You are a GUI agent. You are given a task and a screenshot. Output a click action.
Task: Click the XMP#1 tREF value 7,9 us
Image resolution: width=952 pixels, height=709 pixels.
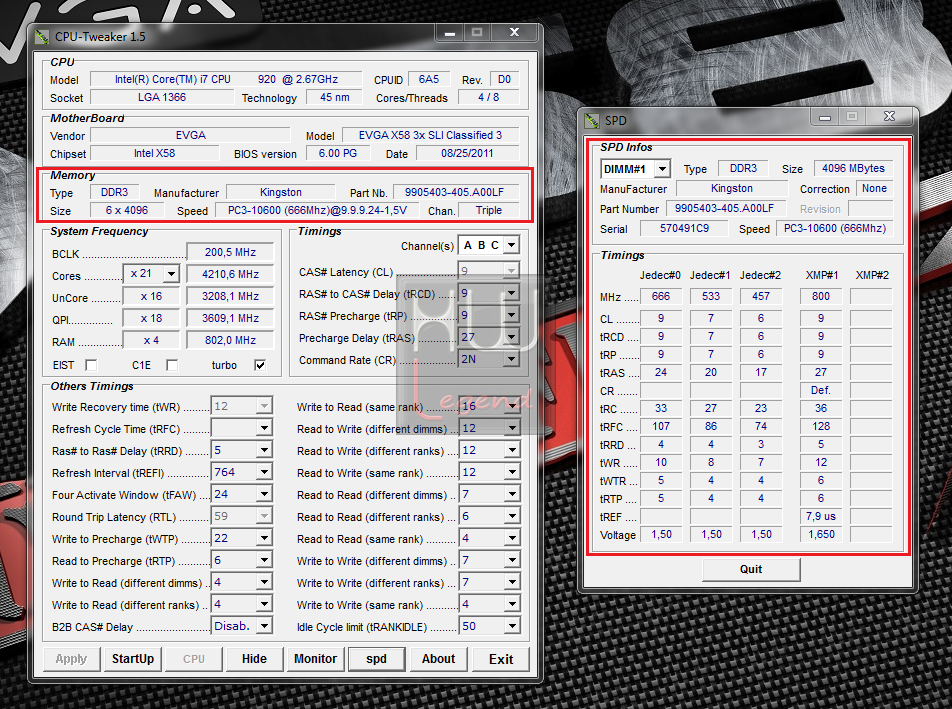click(821, 517)
